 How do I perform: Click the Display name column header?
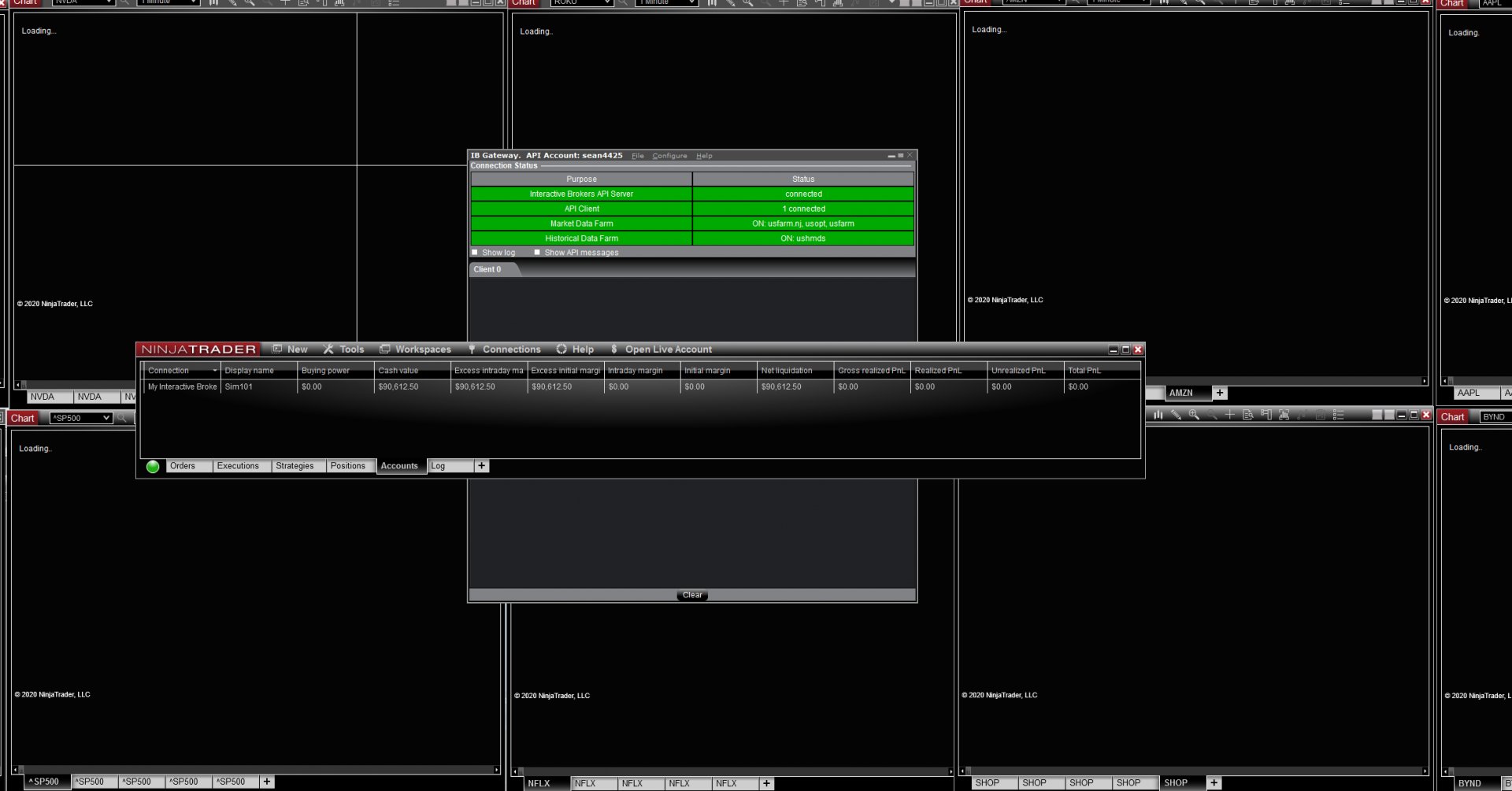coord(259,371)
